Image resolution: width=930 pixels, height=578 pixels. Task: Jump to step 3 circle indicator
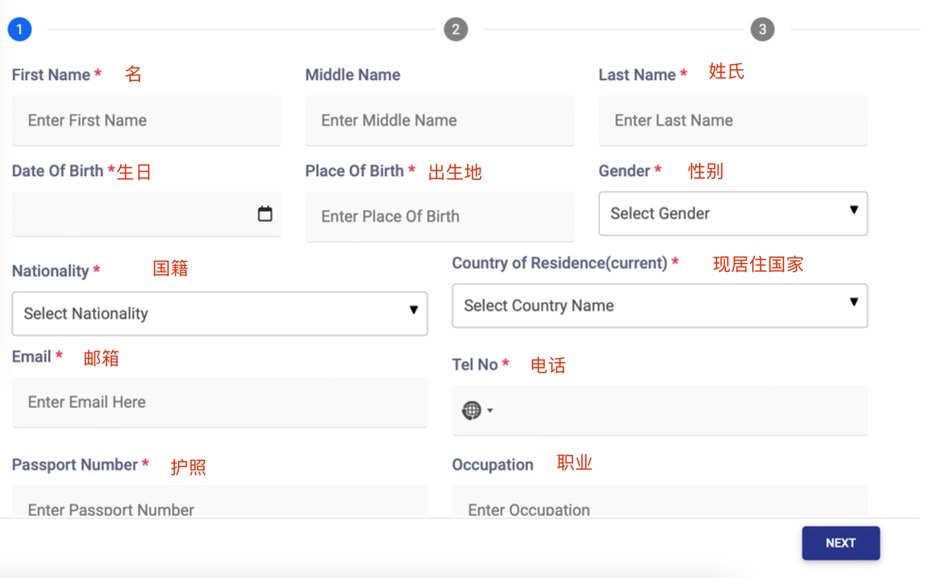coord(762,29)
